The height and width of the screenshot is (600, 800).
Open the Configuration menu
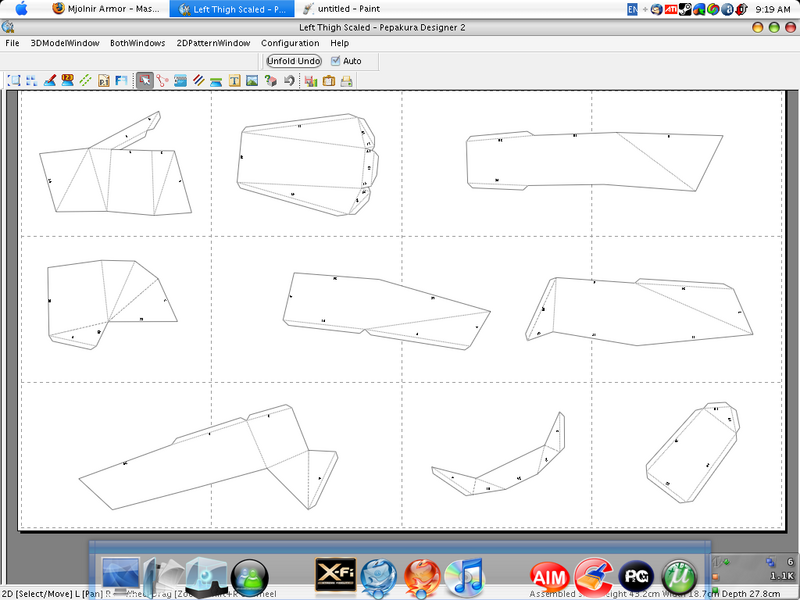click(x=290, y=43)
